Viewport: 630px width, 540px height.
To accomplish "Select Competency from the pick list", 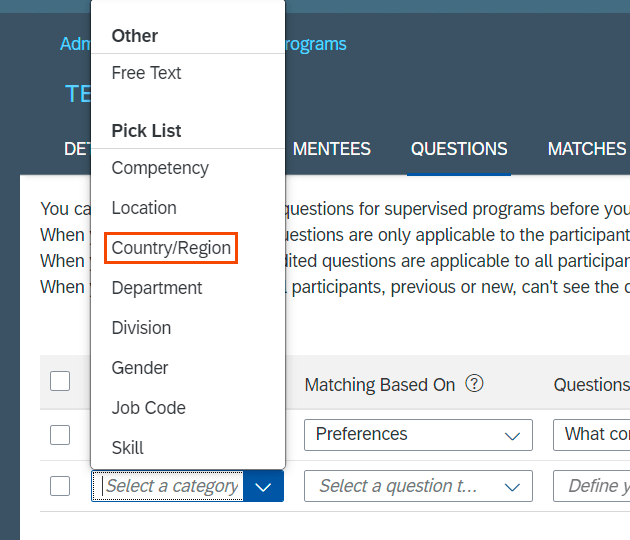I will pos(160,168).
